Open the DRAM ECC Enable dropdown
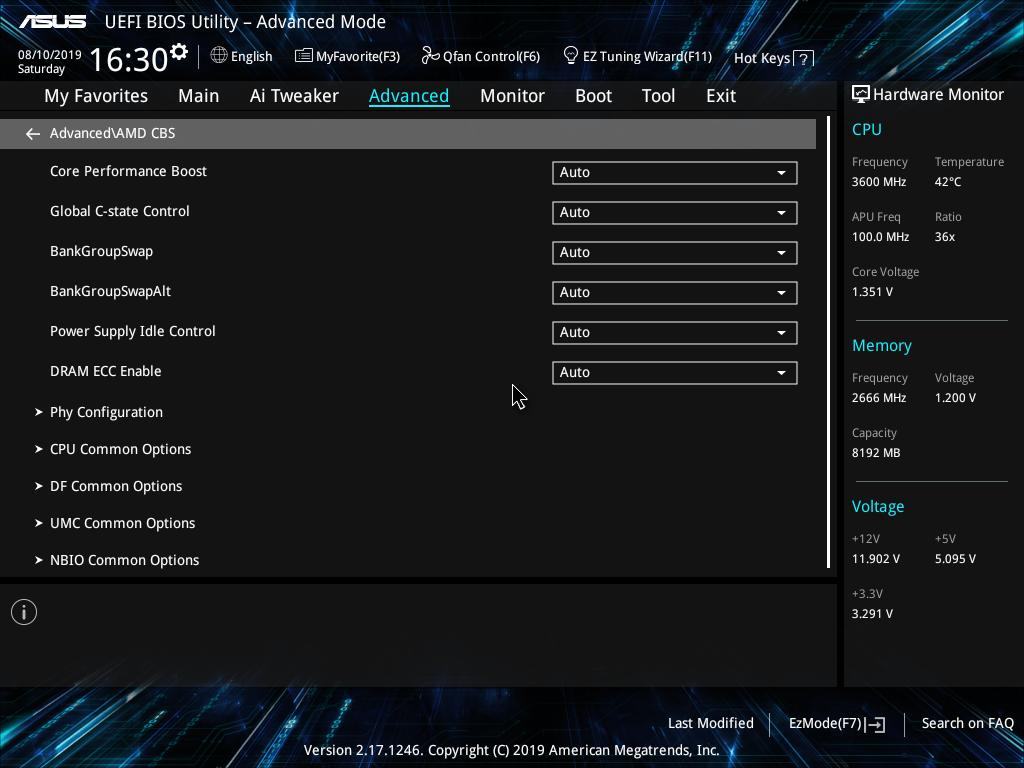Viewport: 1024px width, 768px height. click(x=675, y=372)
